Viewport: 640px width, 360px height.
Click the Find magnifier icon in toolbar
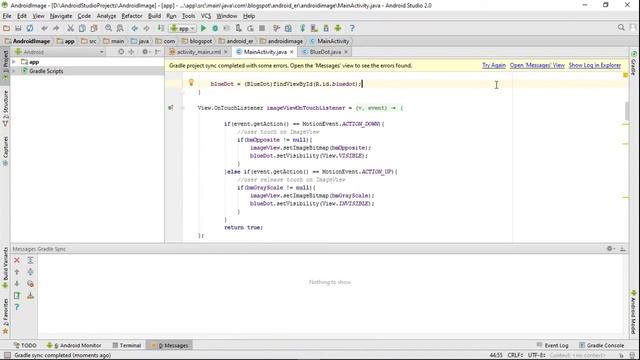(x=108, y=28)
